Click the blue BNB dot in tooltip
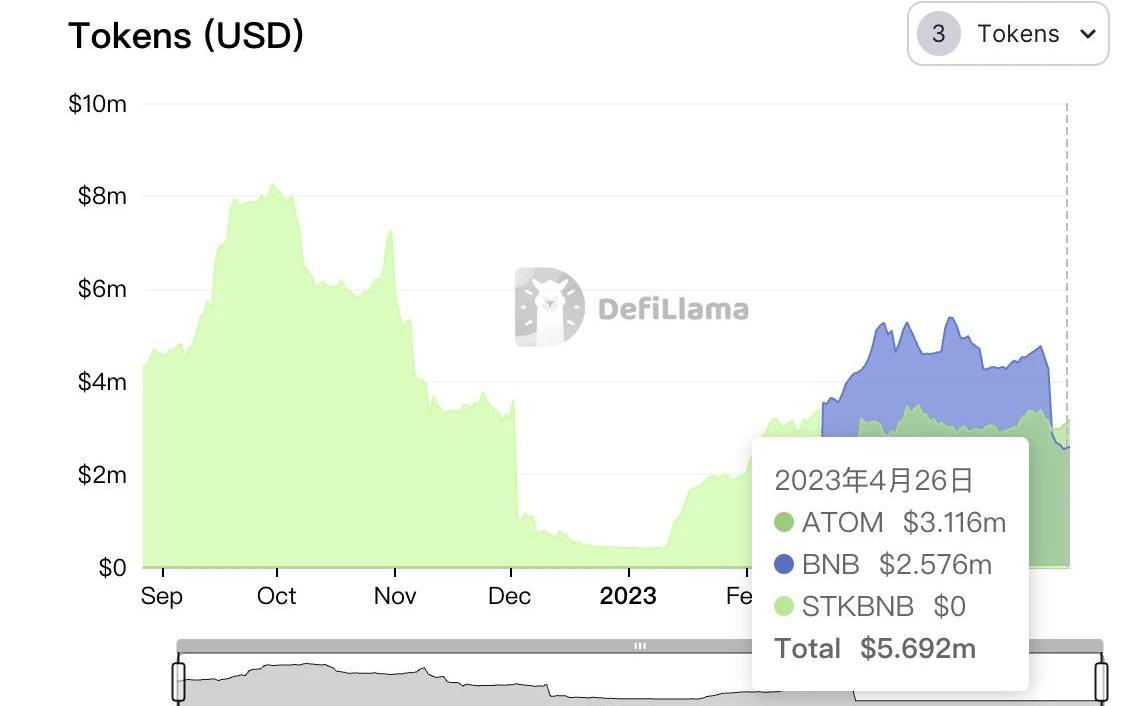1134x706 pixels. (x=784, y=564)
